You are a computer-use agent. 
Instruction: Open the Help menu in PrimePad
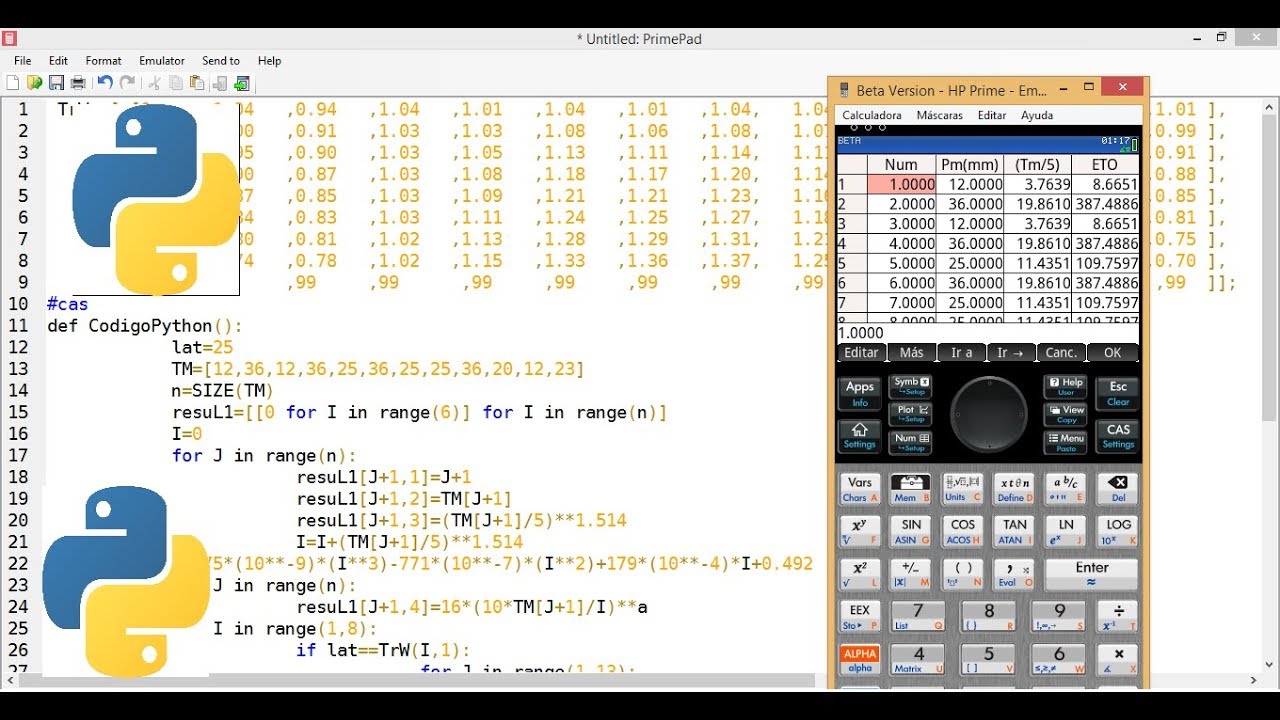click(269, 61)
